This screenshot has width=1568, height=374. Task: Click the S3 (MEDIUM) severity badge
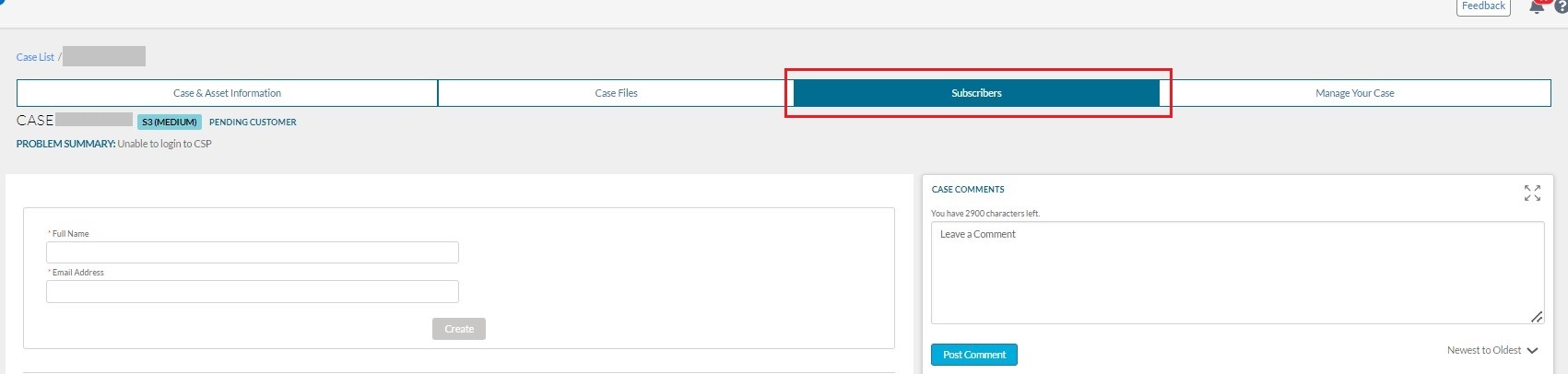[170, 122]
